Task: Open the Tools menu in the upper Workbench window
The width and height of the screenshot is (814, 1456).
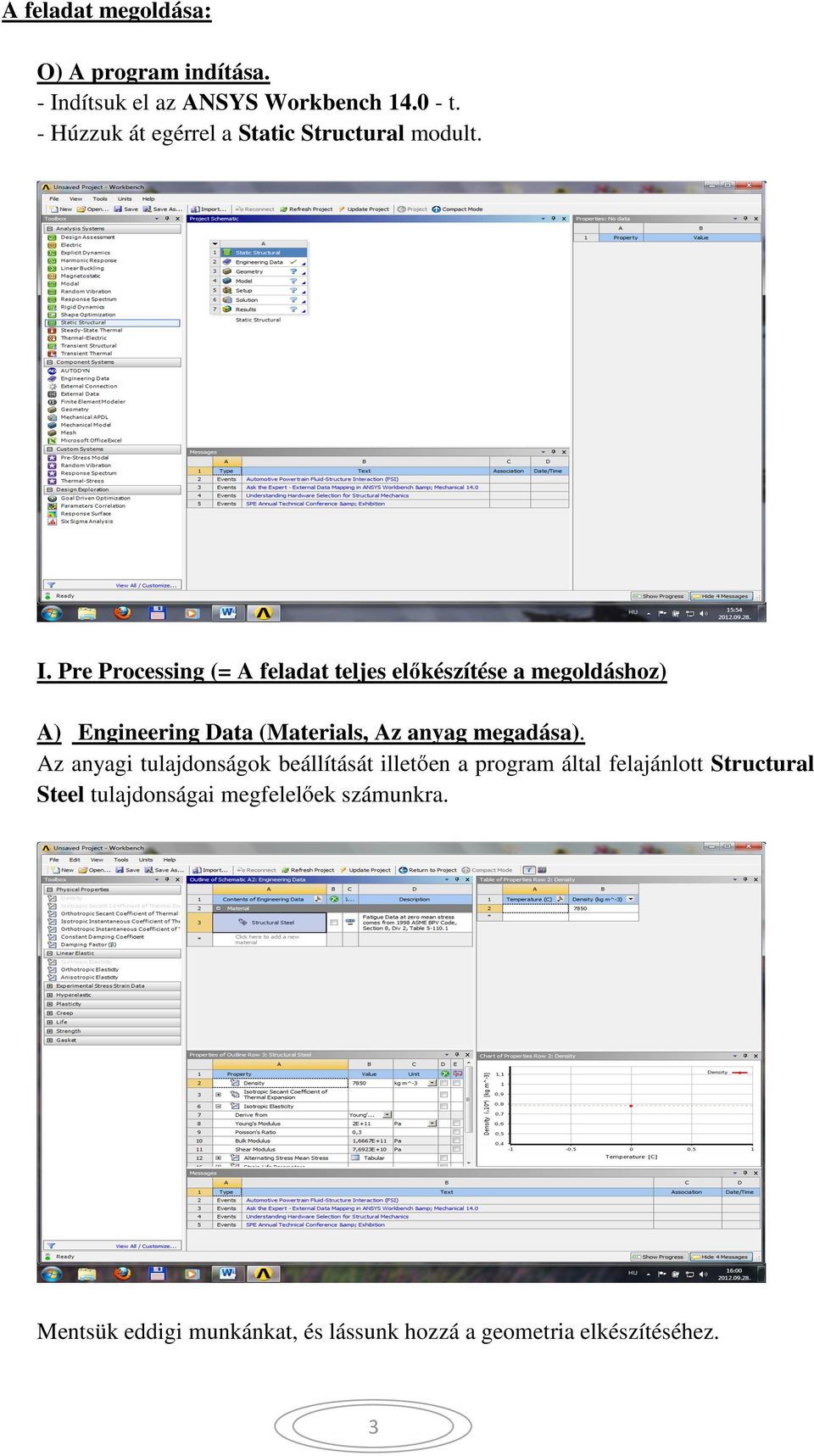Action: tap(100, 199)
